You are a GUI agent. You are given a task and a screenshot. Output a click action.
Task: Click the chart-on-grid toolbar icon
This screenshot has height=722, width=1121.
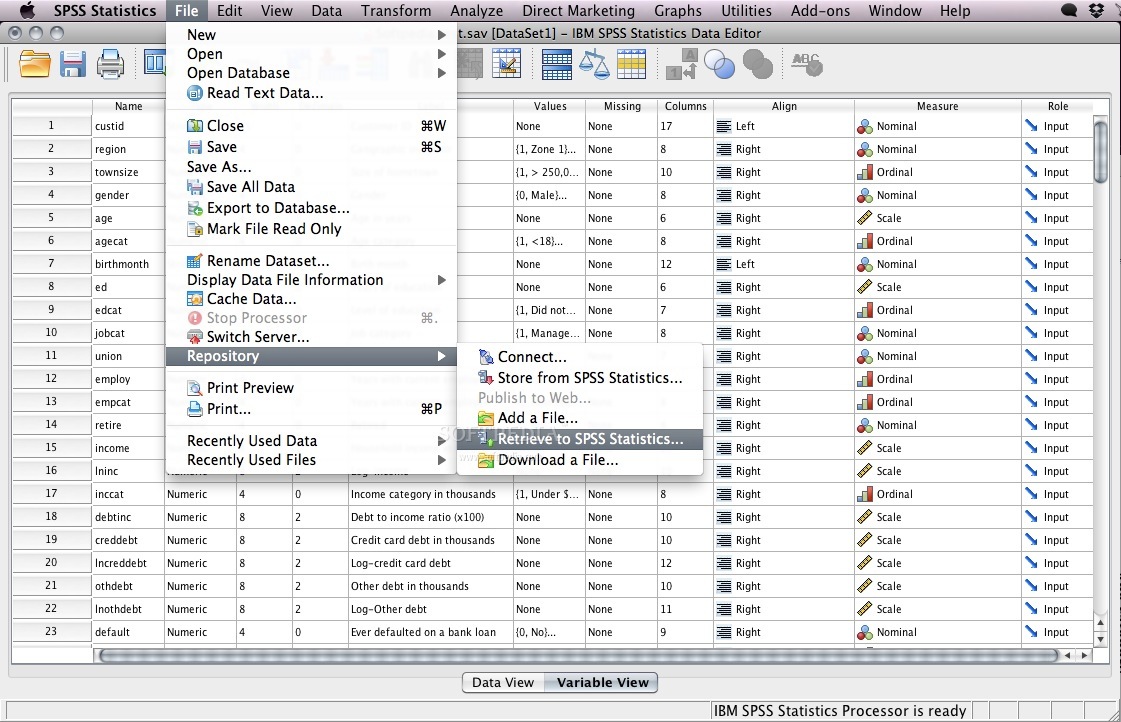(x=506, y=64)
